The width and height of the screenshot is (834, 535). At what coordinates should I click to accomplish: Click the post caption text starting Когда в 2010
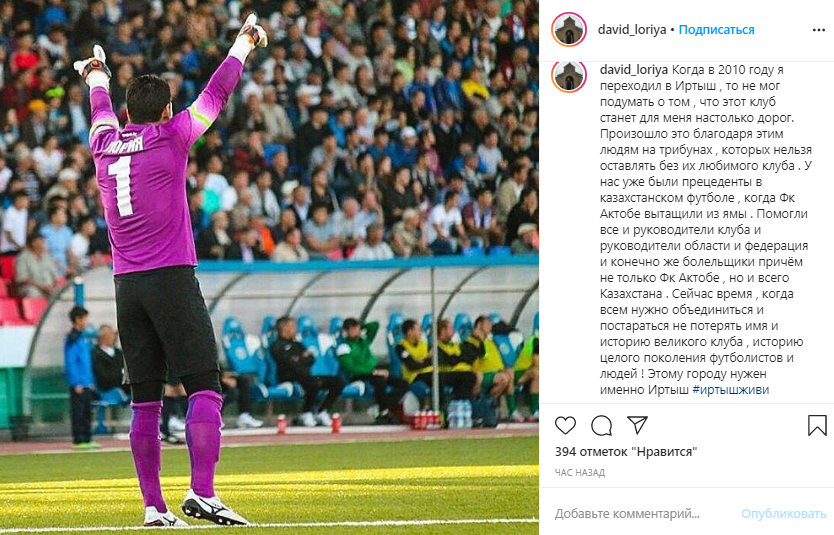click(x=706, y=230)
